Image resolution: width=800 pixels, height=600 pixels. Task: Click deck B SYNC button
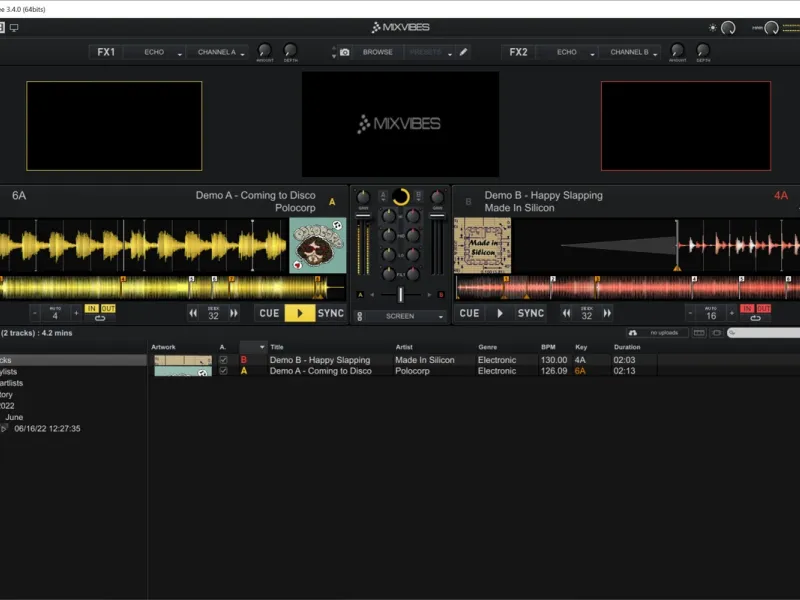[x=531, y=313]
